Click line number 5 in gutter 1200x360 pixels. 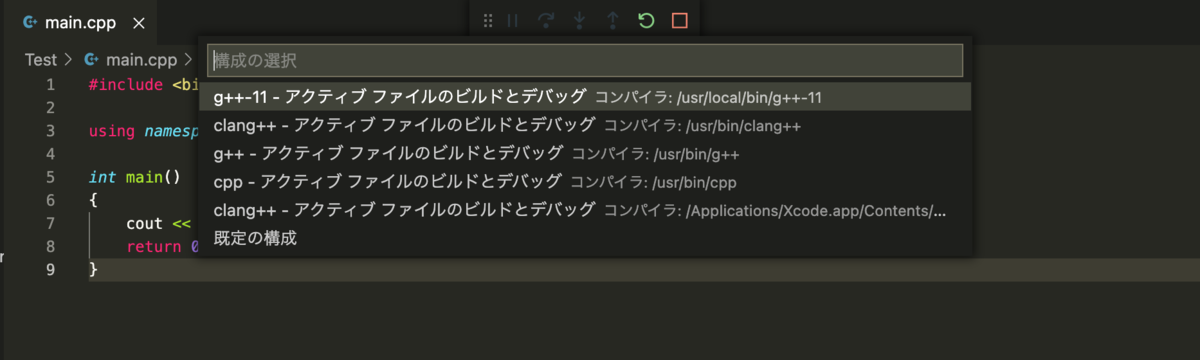click(50, 178)
